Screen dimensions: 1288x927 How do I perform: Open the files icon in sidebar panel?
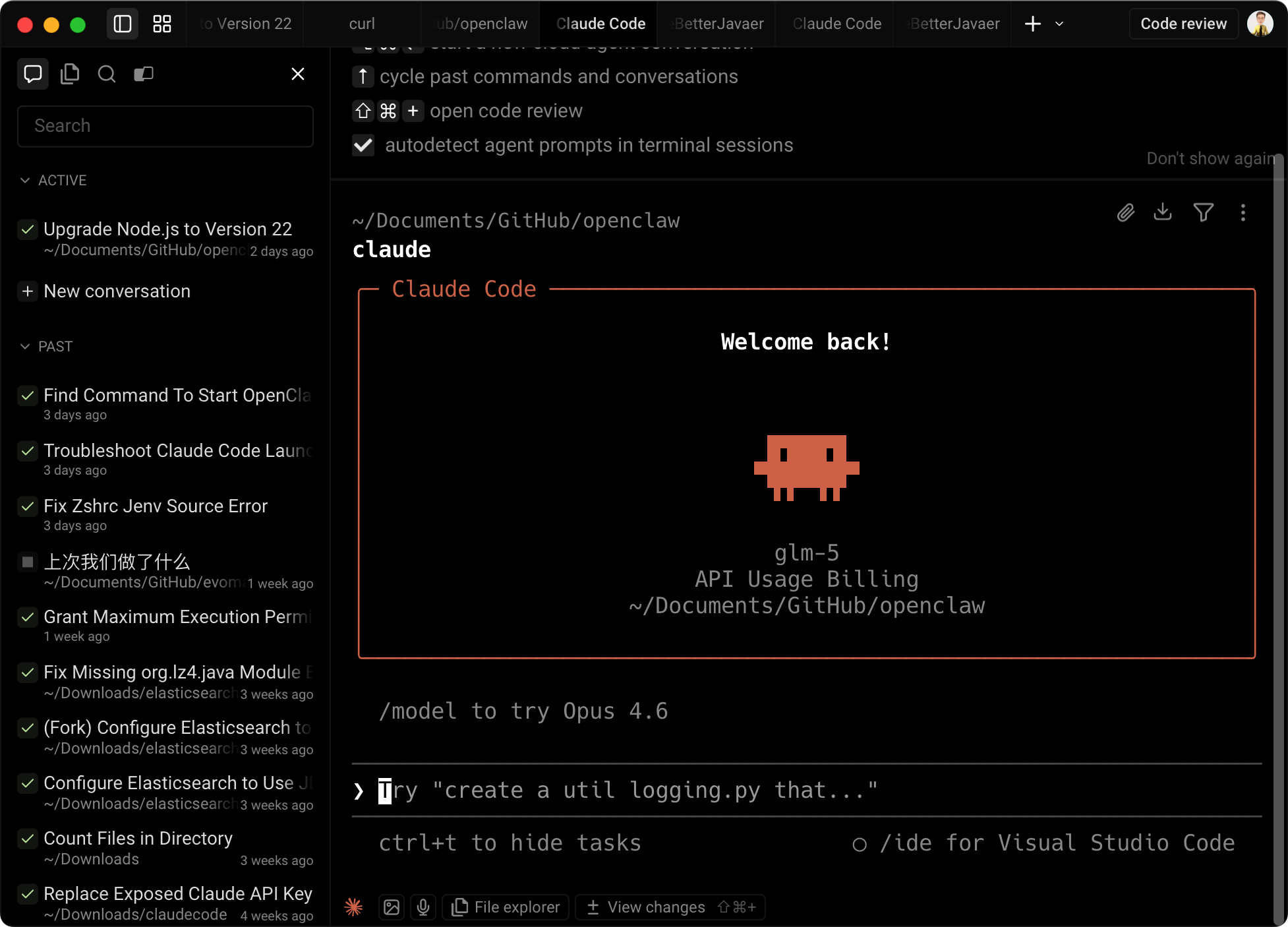[x=70, y=74]
